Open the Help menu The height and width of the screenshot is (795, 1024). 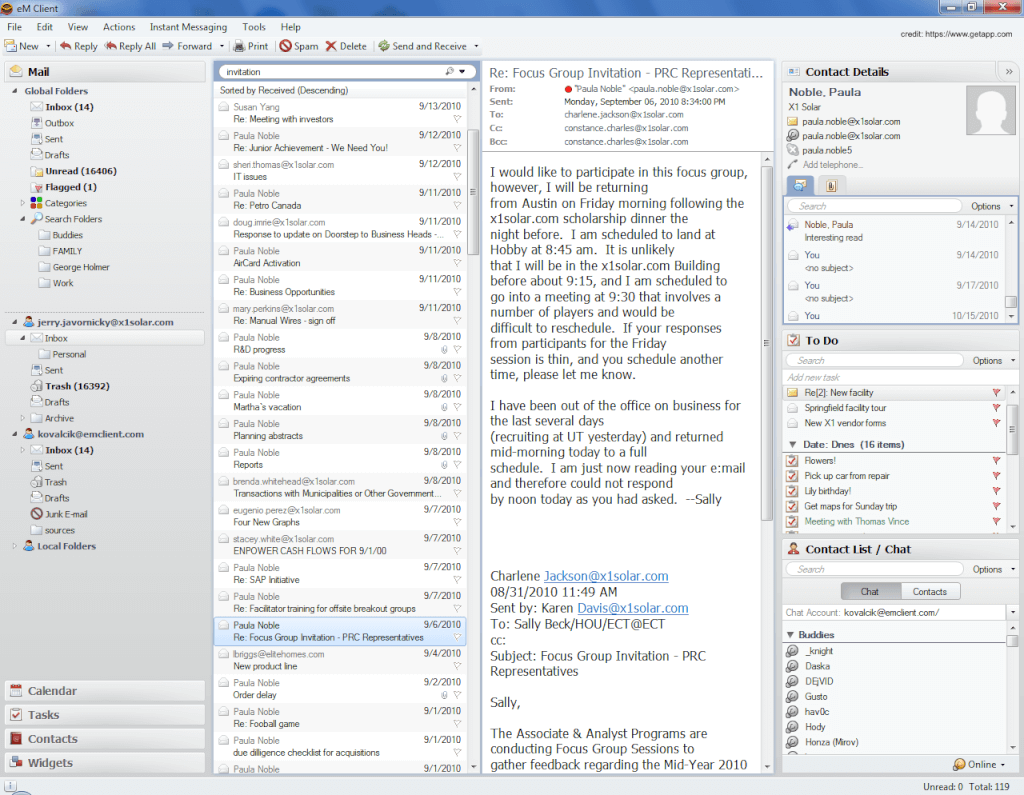pyautogui.click(x=291, y=27)
